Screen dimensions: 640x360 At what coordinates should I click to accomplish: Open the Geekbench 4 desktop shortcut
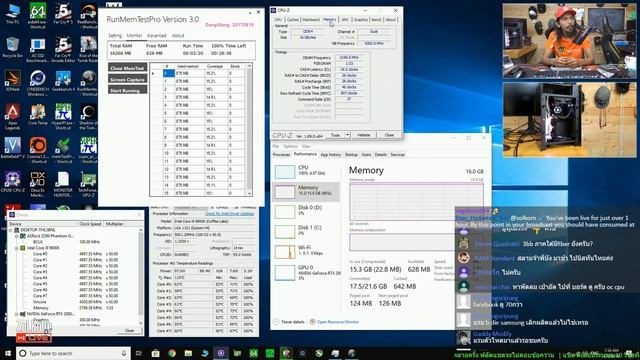[x=63, y=80]
